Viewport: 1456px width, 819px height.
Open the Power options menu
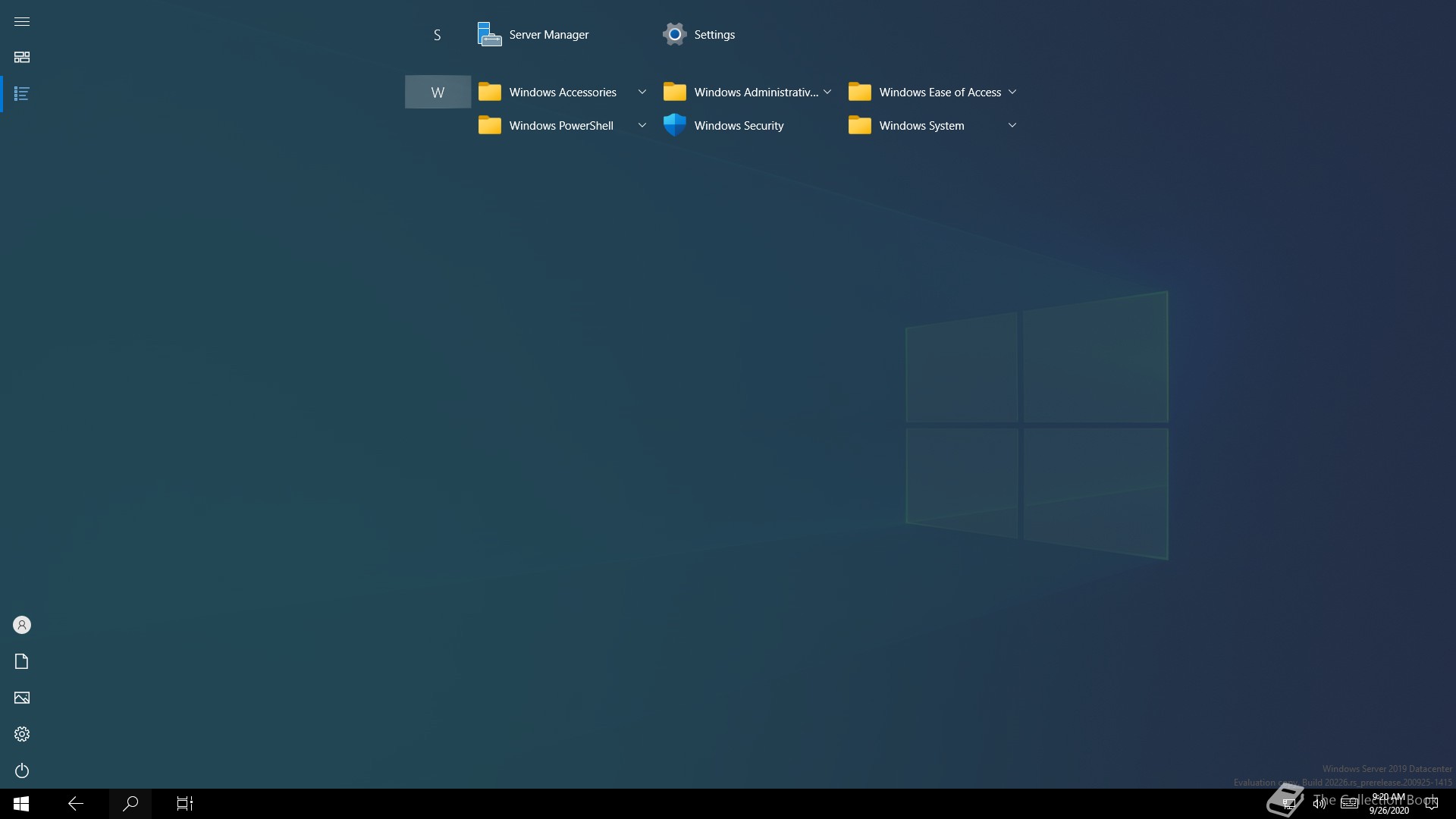tap(22, 770)
